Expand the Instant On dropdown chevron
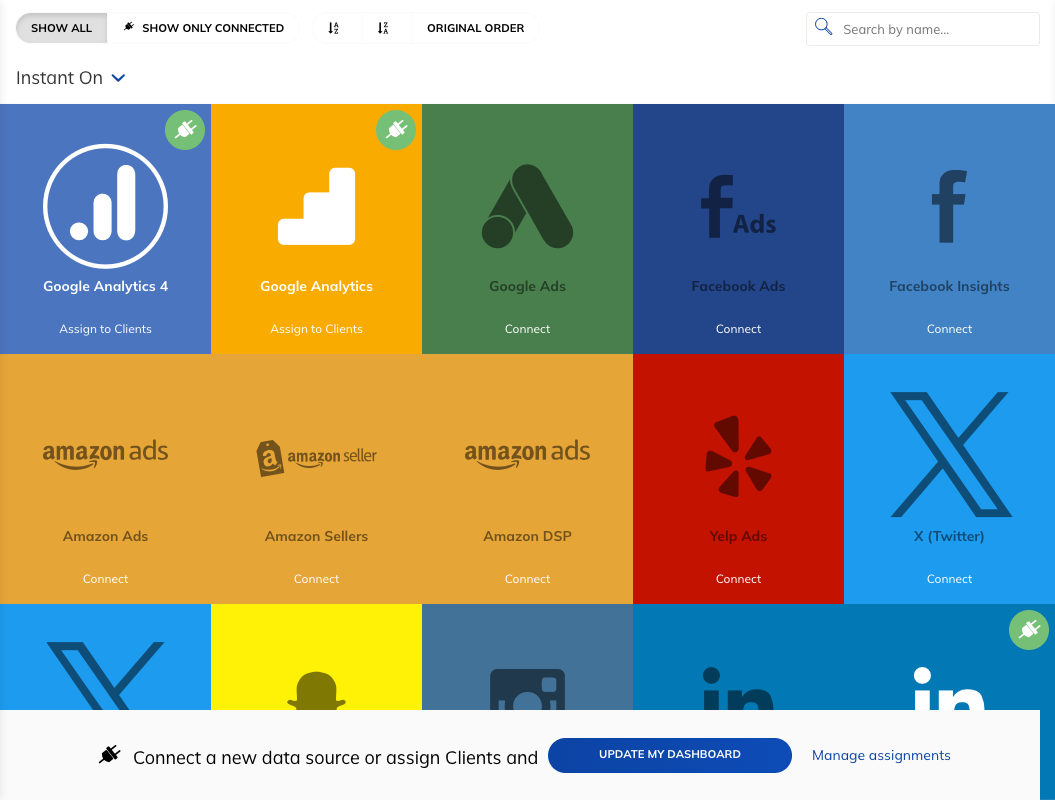The height and width of the screenshot is (800, 1055). 118,78
